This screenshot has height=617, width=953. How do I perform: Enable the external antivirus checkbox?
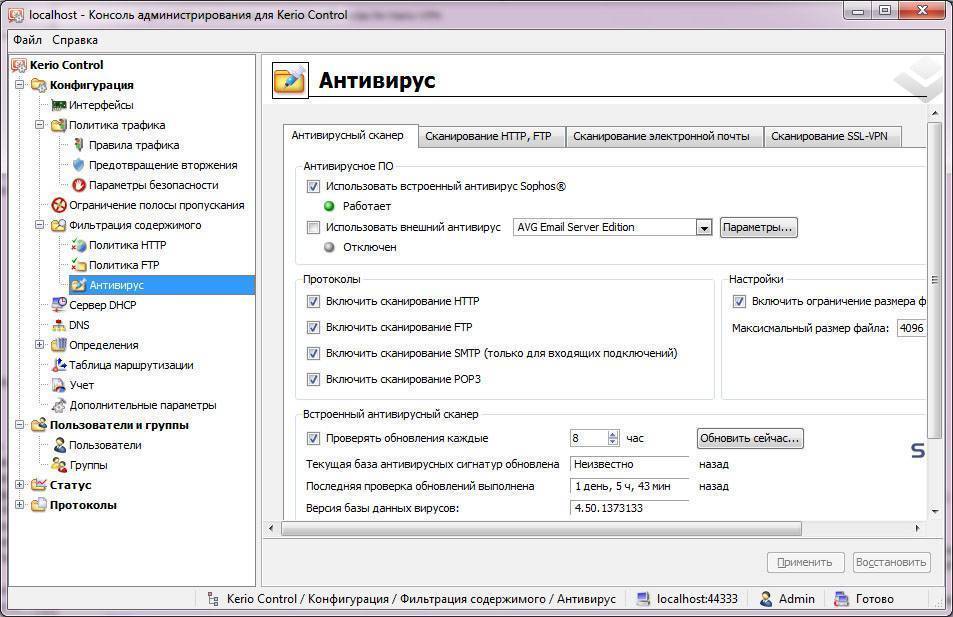pos(313,227)
